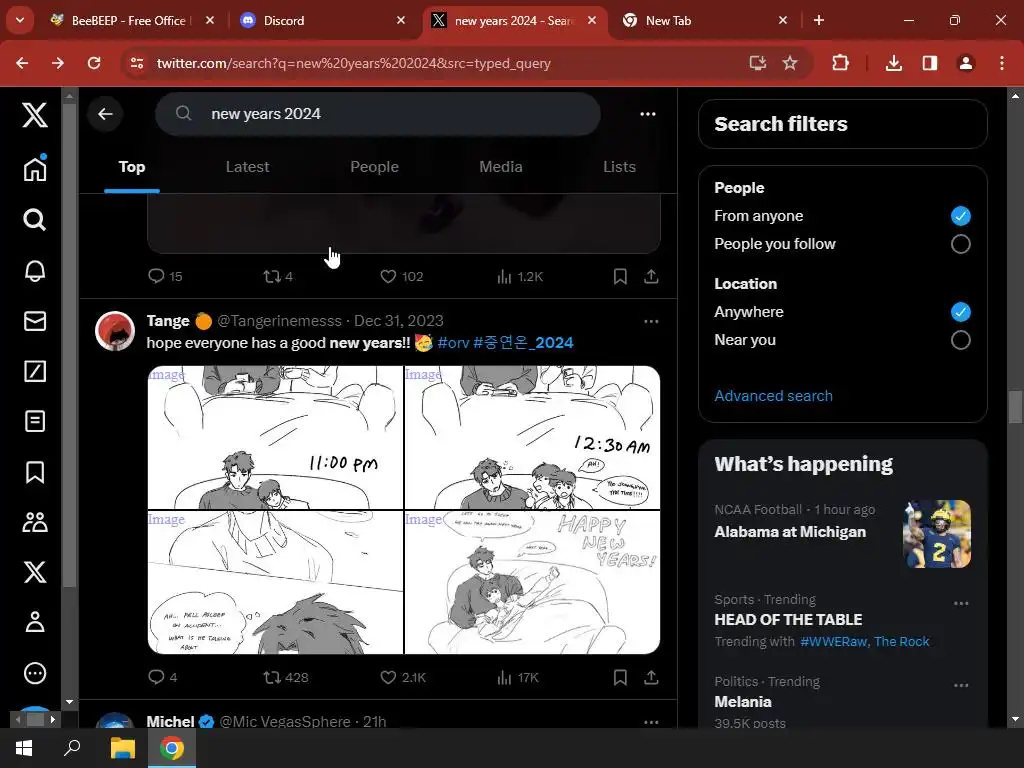Open the Home icon in X sidebar
Screen dimensions: 1024x768
tap(35, 169)
